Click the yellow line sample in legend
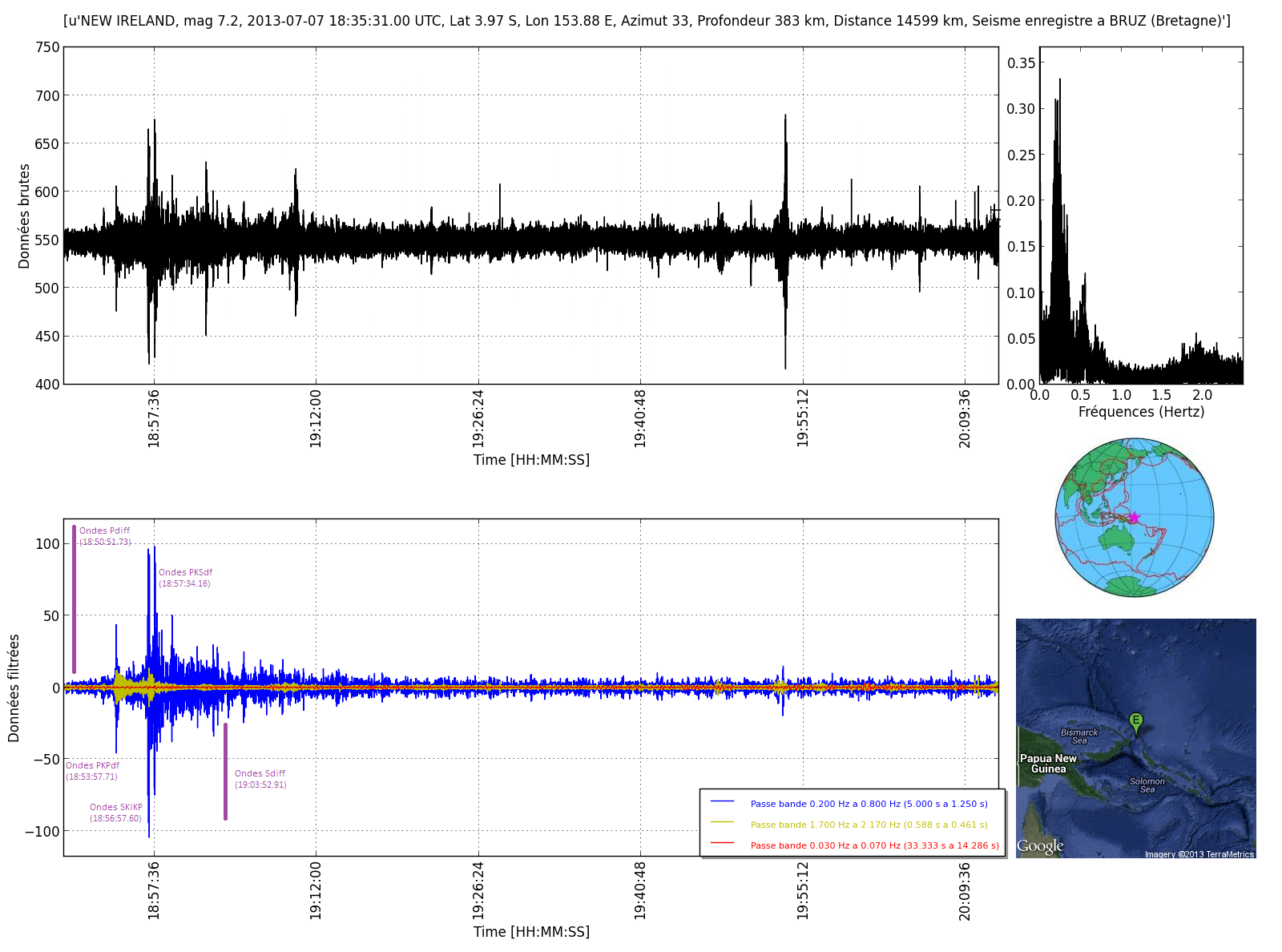Screen dimensions: 1282x952 tap(722, 823)
